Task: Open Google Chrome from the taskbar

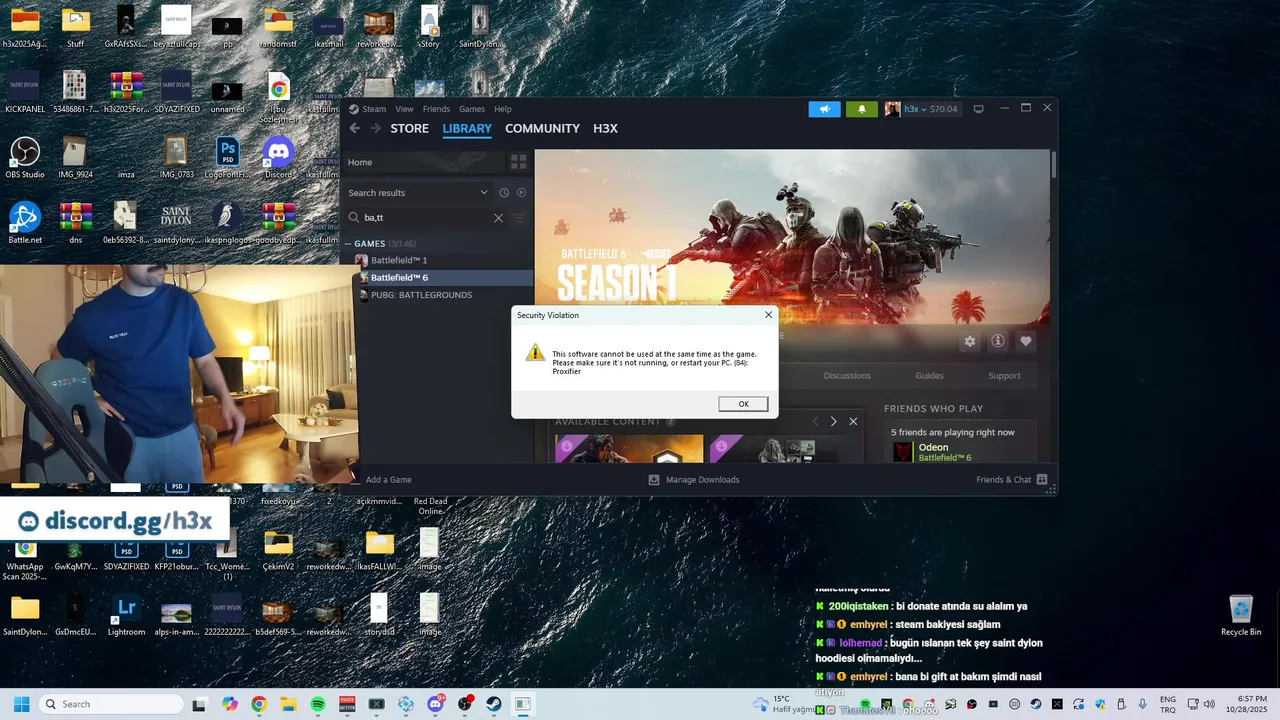Action: (259, 704)
